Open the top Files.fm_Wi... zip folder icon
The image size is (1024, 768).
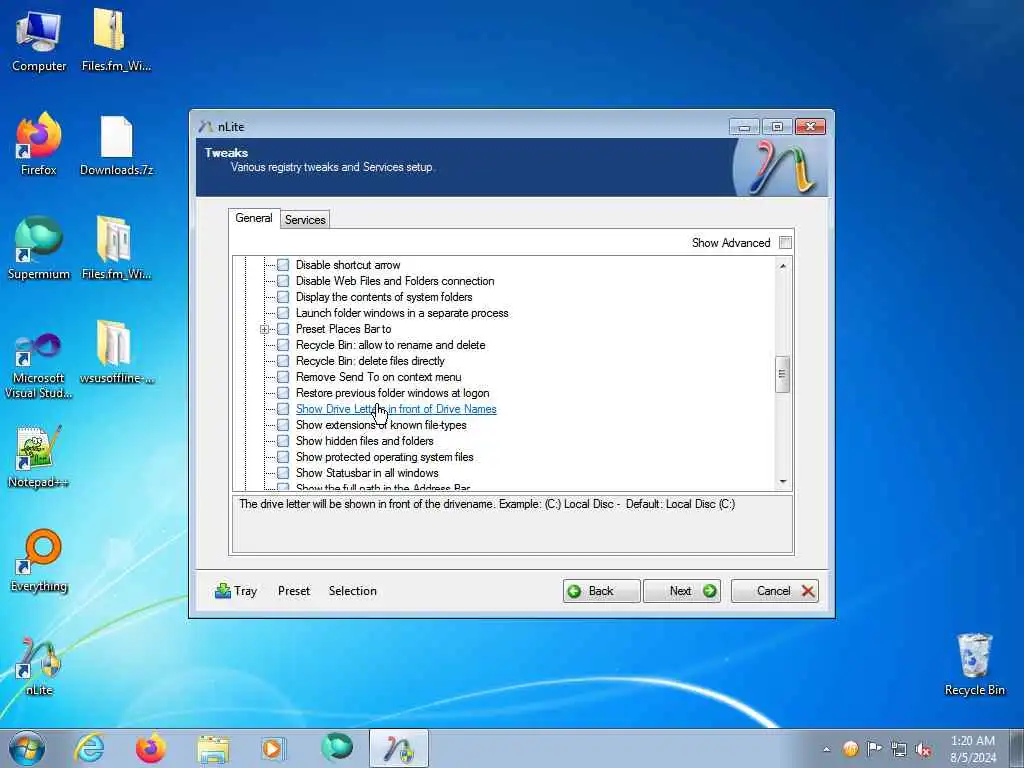116,41
